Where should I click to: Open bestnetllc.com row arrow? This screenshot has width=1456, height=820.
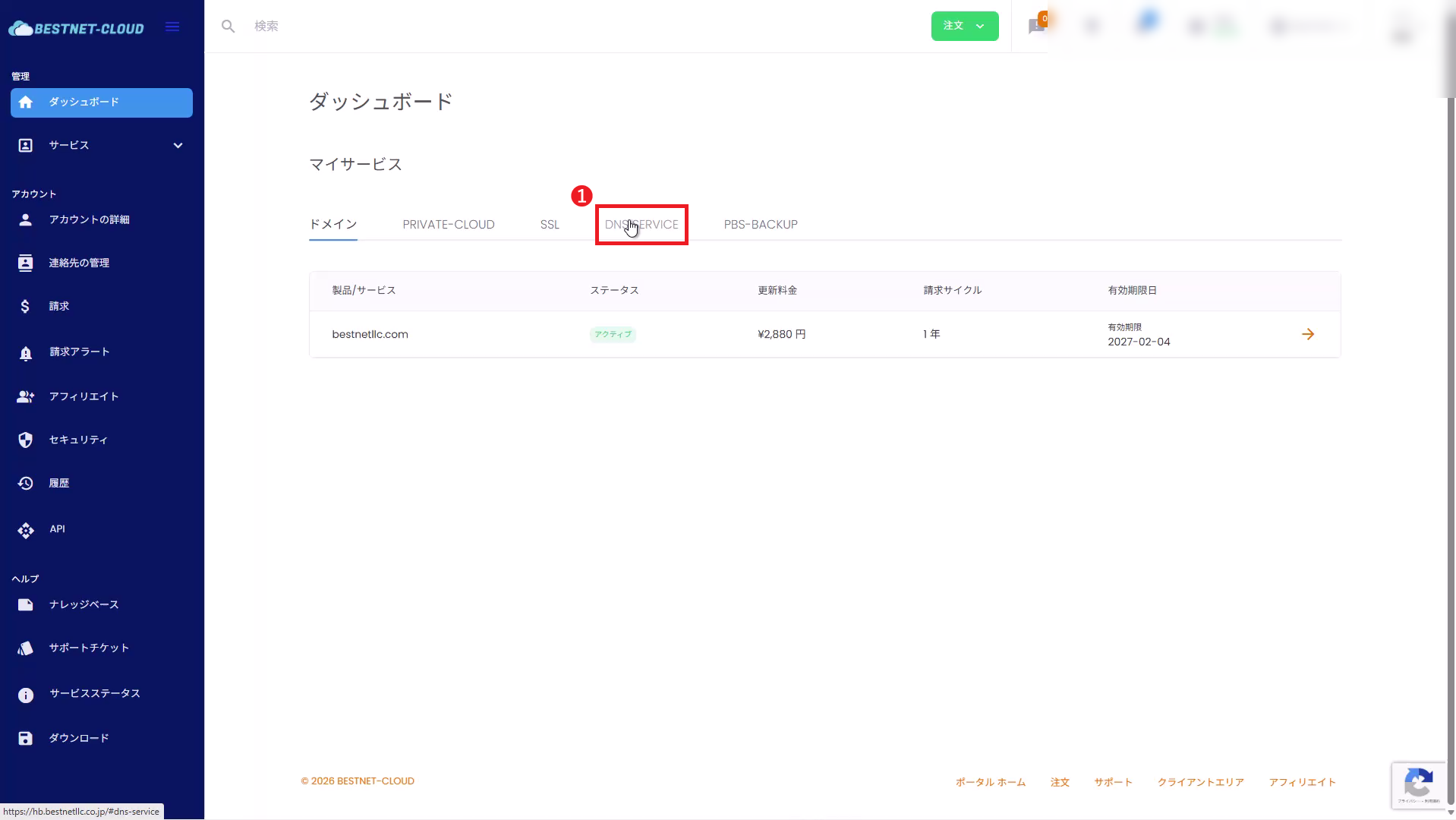[x=1307, y=335]
